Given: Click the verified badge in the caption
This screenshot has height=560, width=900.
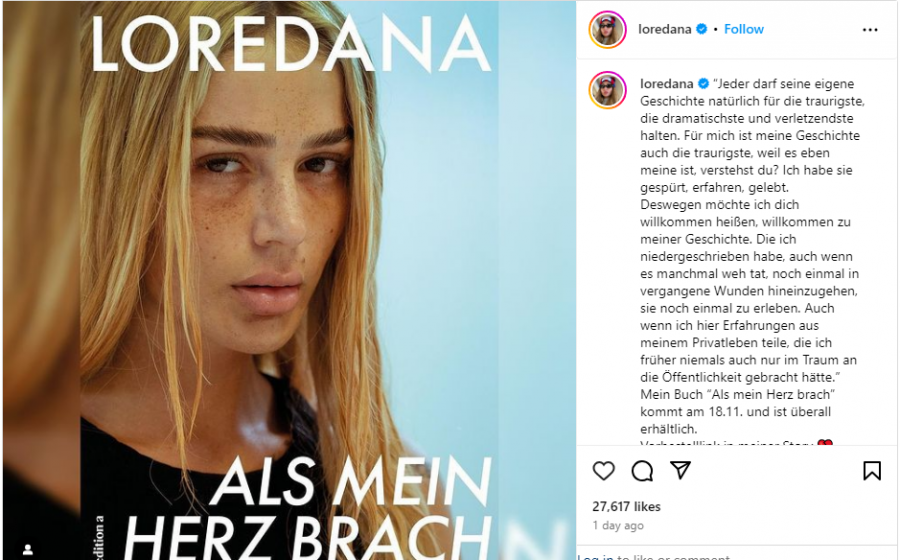Looking at the screenshot, I should [703, 84].
